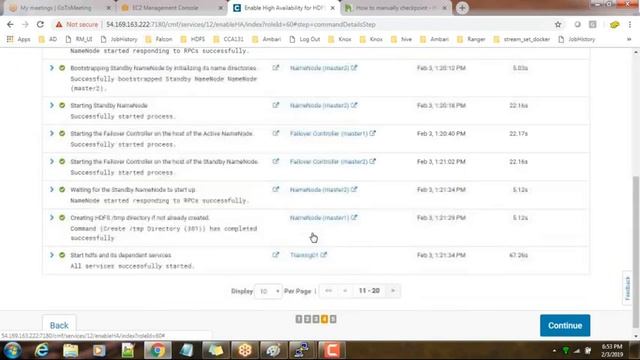The height and width of the screenshot is (360, 640).
Task: Open the Display per page dropdown
Action: tap(268, 291)
